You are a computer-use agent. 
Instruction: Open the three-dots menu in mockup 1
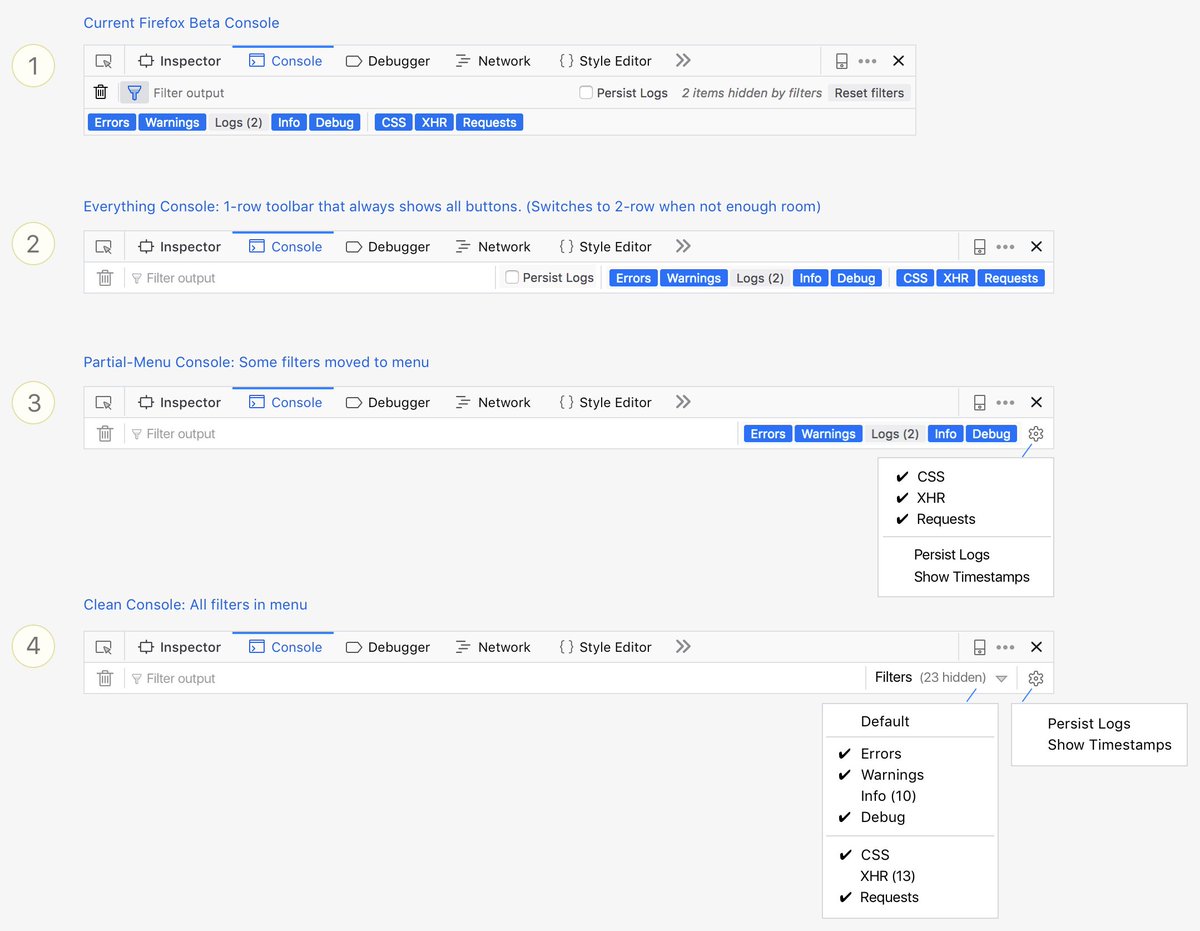[867, 61]
